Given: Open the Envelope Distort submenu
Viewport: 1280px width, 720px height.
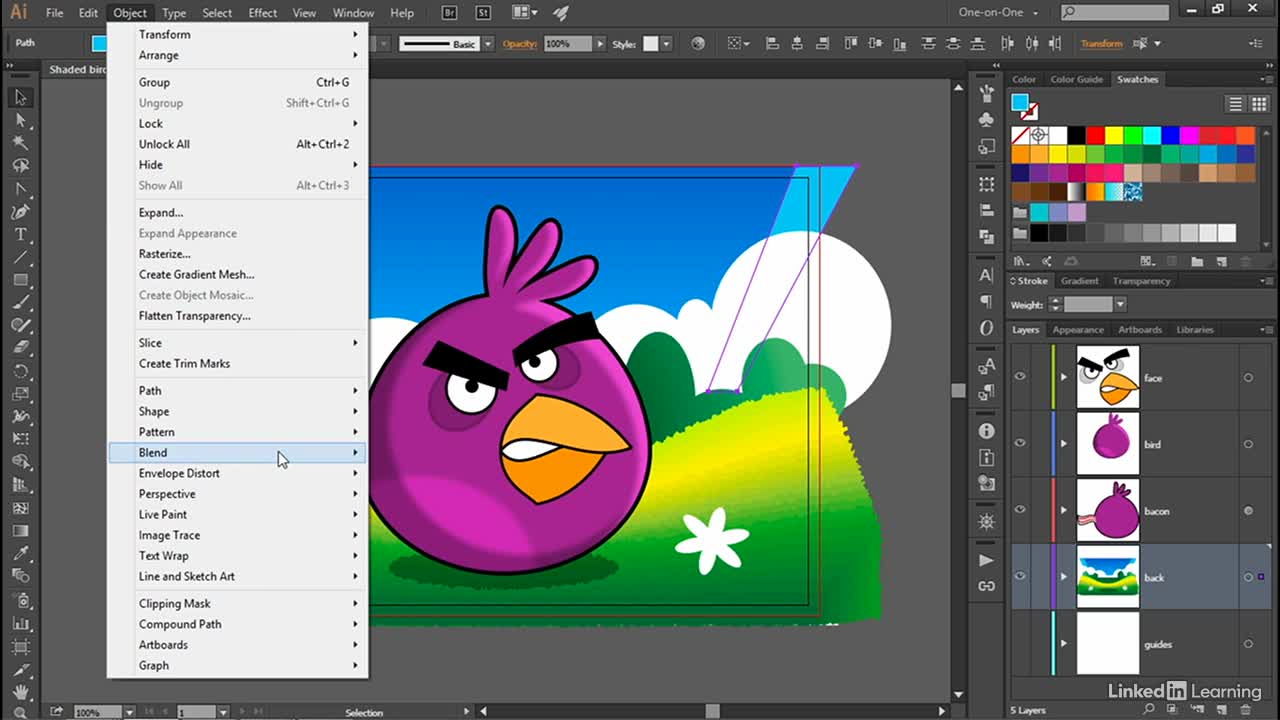Looking at the screenshot, I should click(237, 473).
